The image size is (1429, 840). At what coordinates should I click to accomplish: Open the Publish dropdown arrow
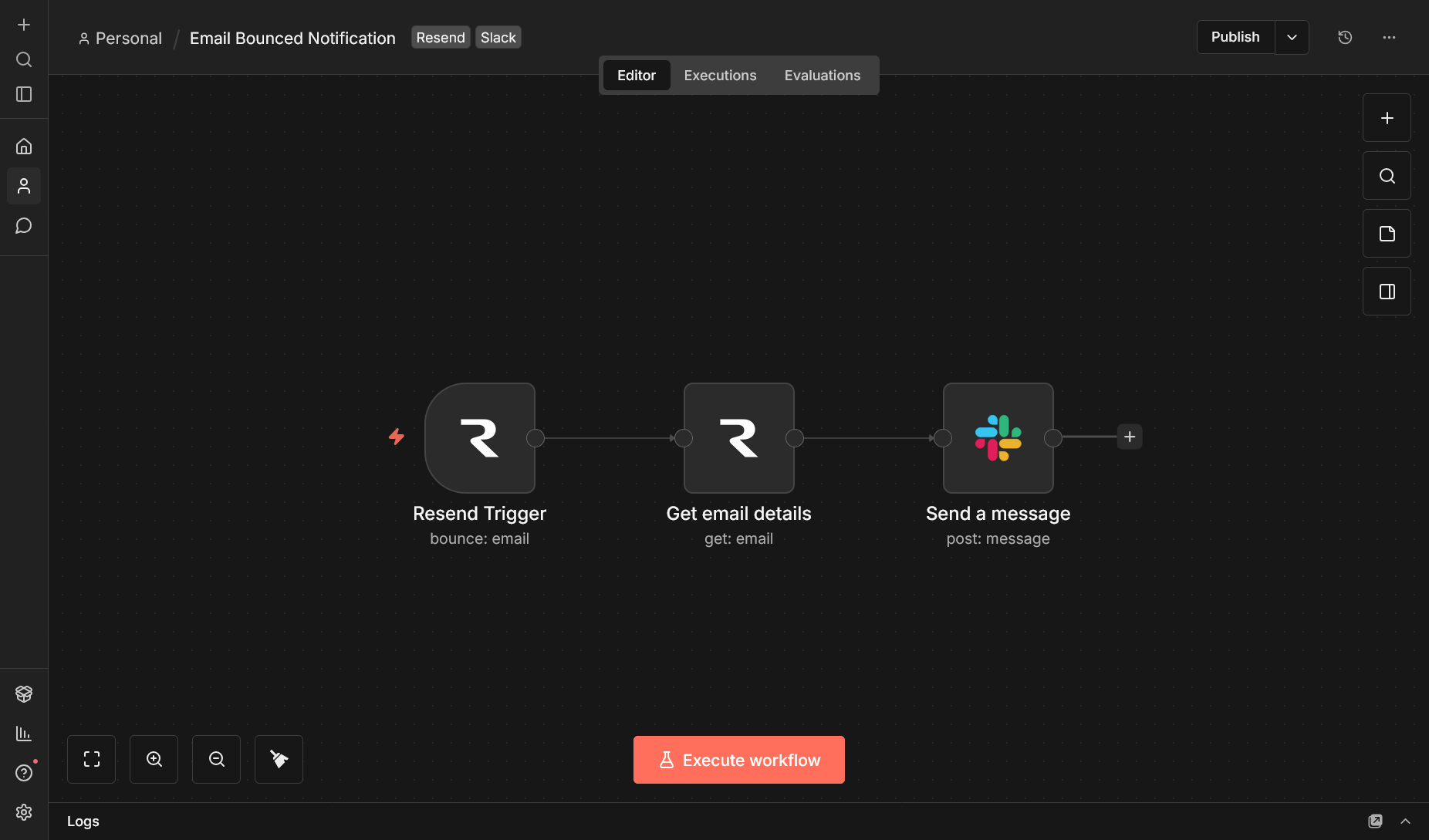[1292, 36]
